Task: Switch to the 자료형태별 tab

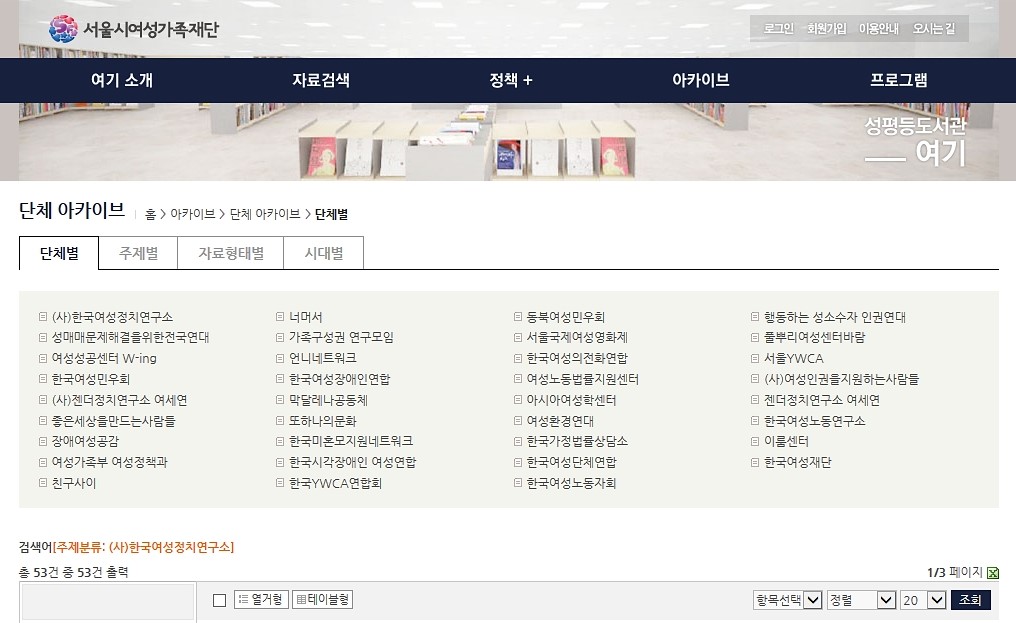Action: (231, 253)
